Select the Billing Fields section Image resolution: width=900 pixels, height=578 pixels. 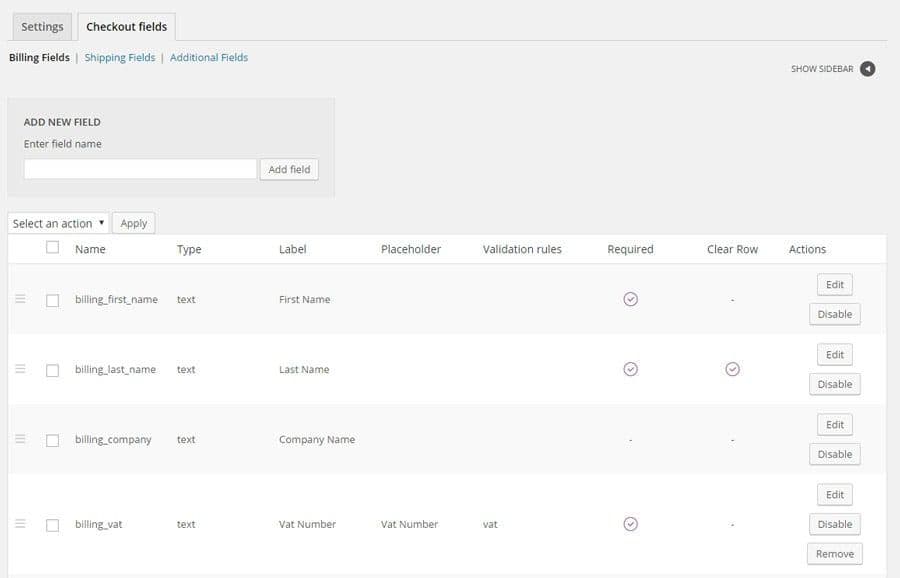39,57
